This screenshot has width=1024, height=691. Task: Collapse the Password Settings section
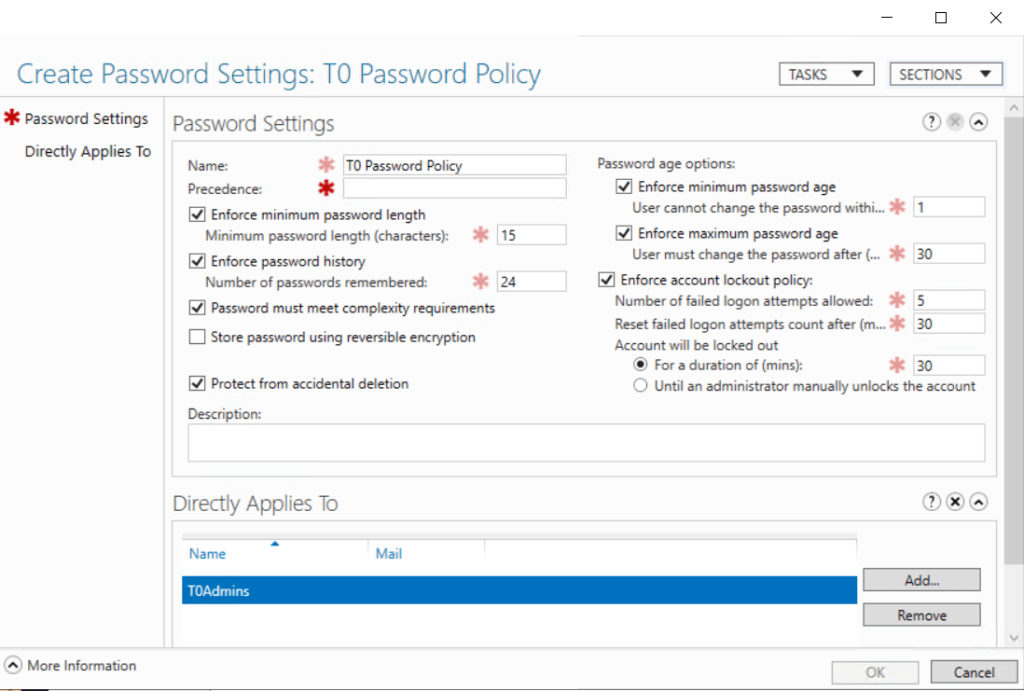click(x=979, y=122)
